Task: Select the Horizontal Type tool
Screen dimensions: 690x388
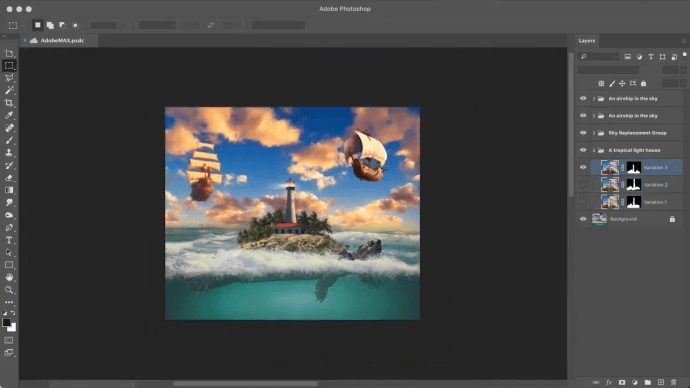Action: [x=9, y=240]
